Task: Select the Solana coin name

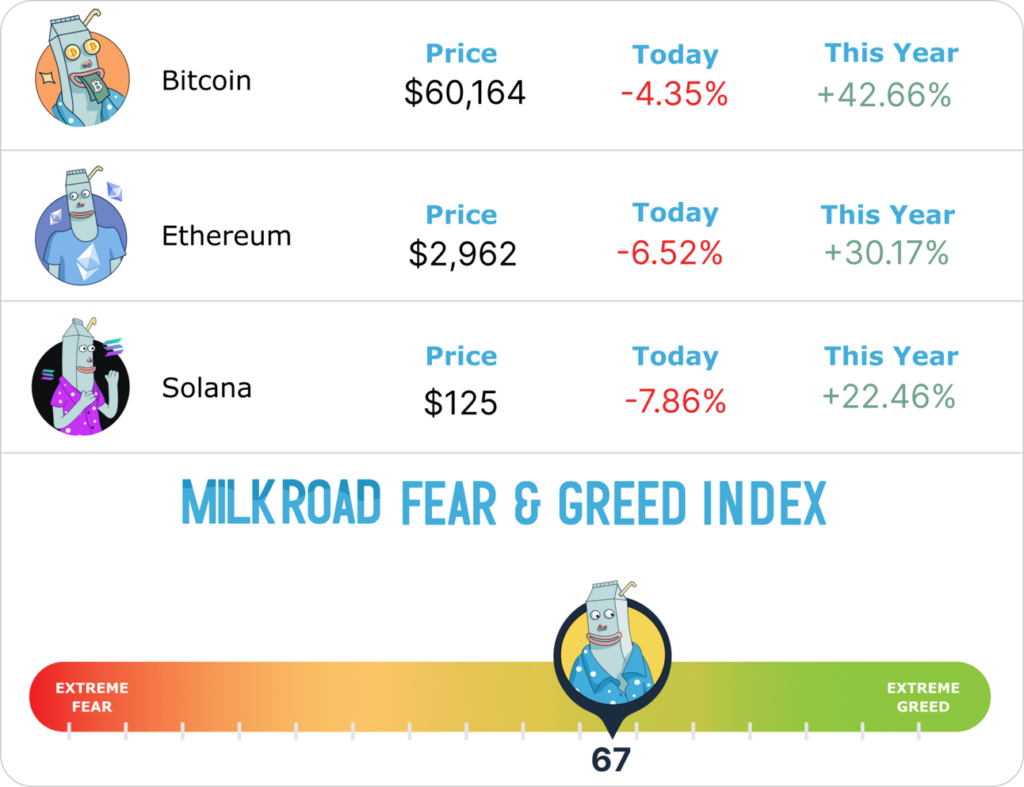Action: tap(208, 387)
